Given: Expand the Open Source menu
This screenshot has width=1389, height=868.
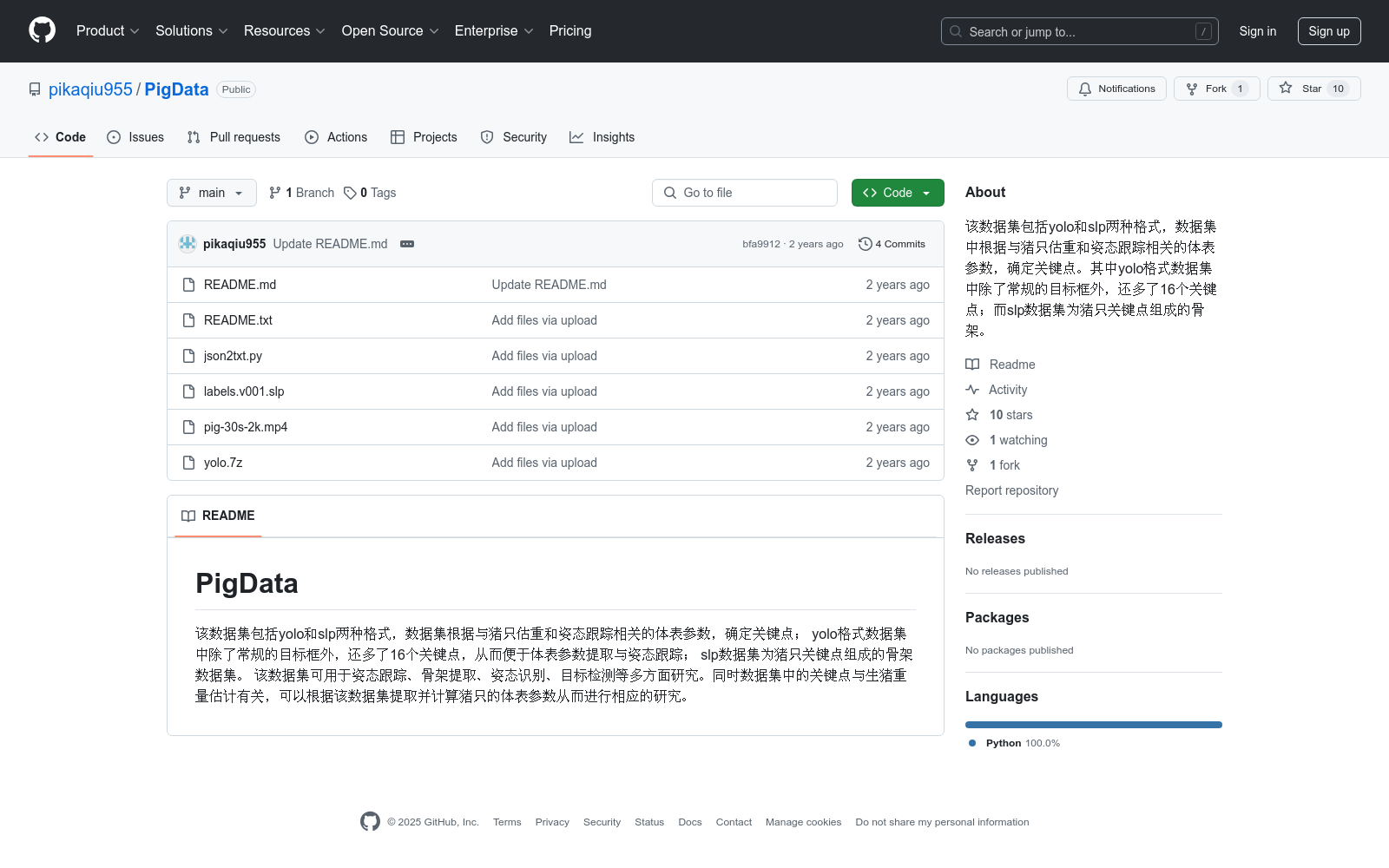Looking at the screenshot, I should 391,30.
